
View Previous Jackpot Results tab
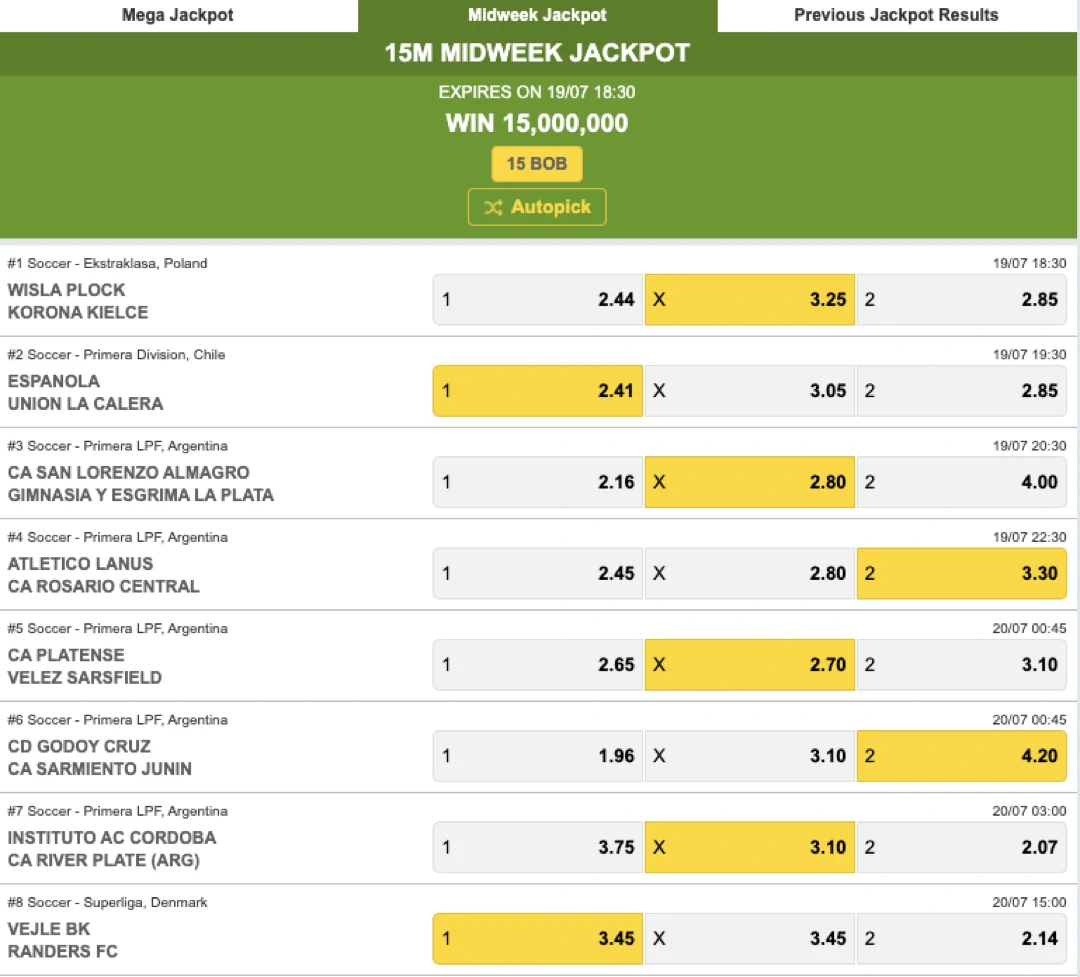[x=896, y=15]
